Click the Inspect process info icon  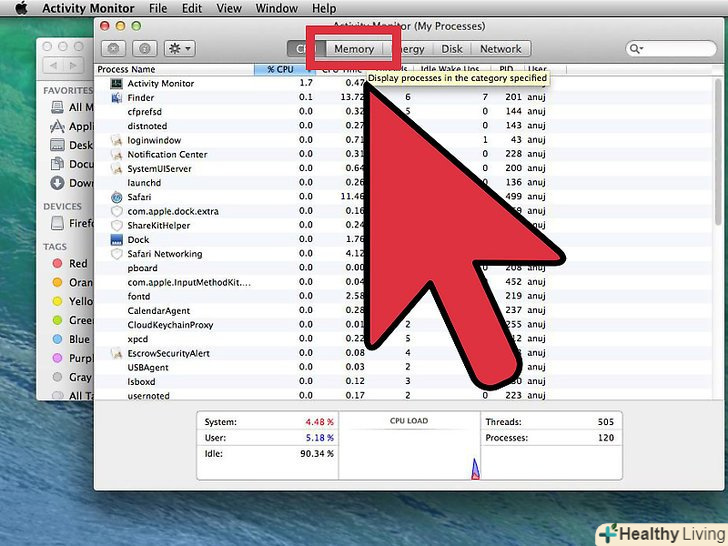click(144, 48)
